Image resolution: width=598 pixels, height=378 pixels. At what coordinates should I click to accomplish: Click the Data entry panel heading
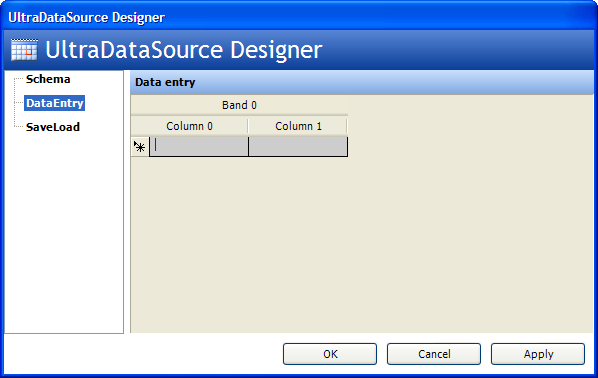165,82
